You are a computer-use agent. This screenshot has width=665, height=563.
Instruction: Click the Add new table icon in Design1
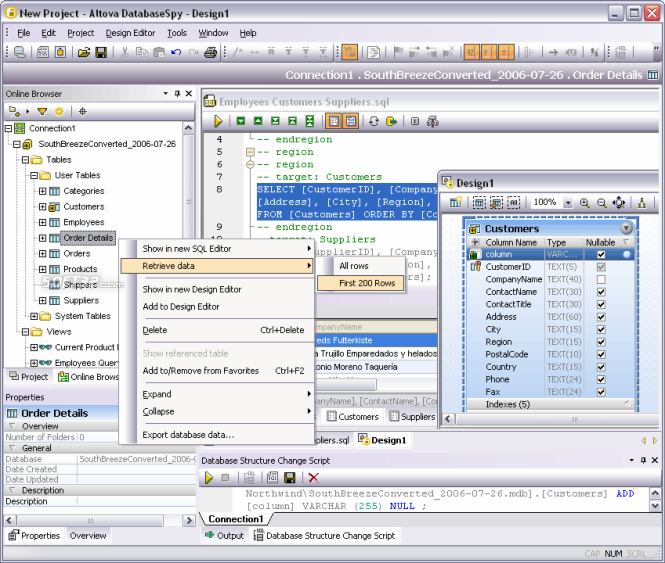[456, 203]
